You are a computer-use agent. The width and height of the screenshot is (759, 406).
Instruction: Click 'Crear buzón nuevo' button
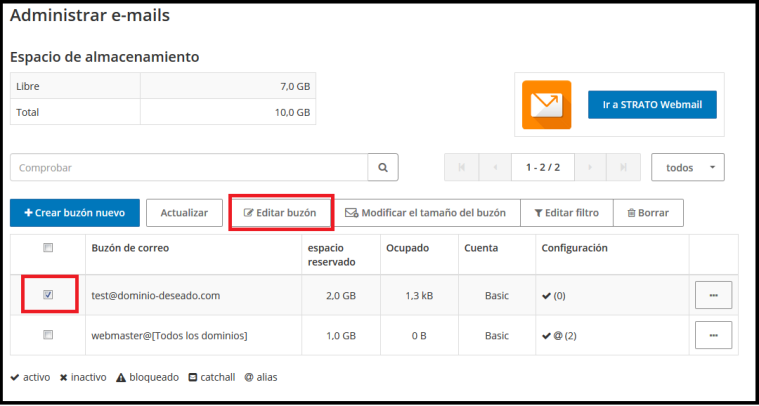74,213
